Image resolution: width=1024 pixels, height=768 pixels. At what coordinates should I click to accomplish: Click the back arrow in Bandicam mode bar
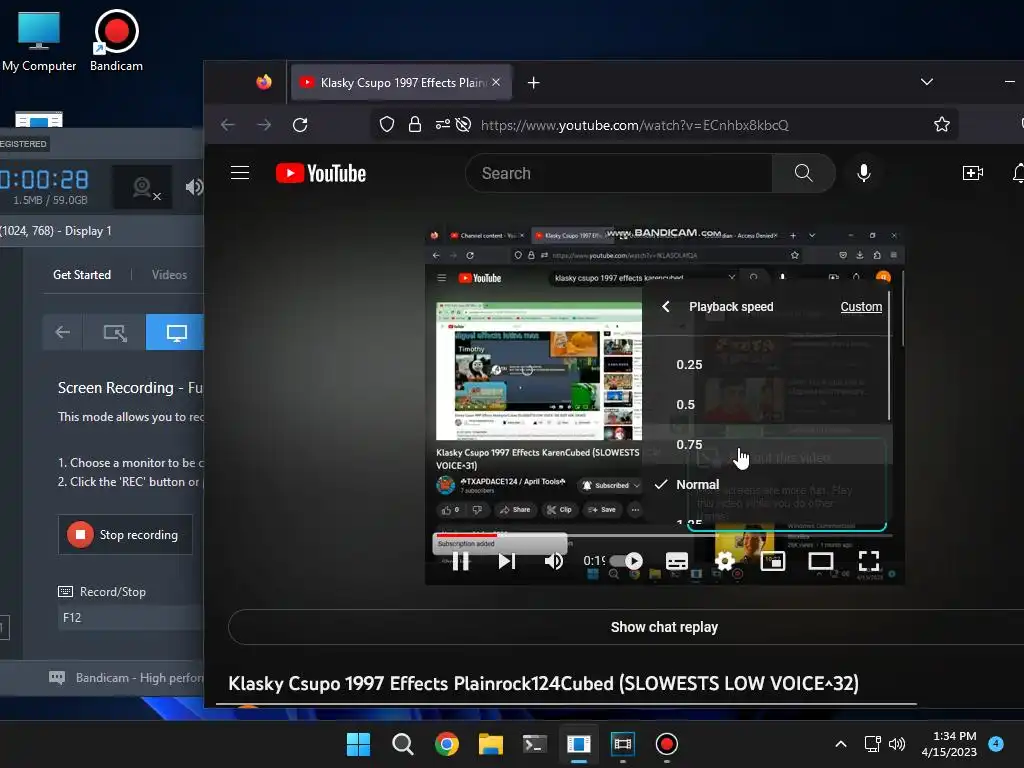click(x=63, y=332)
